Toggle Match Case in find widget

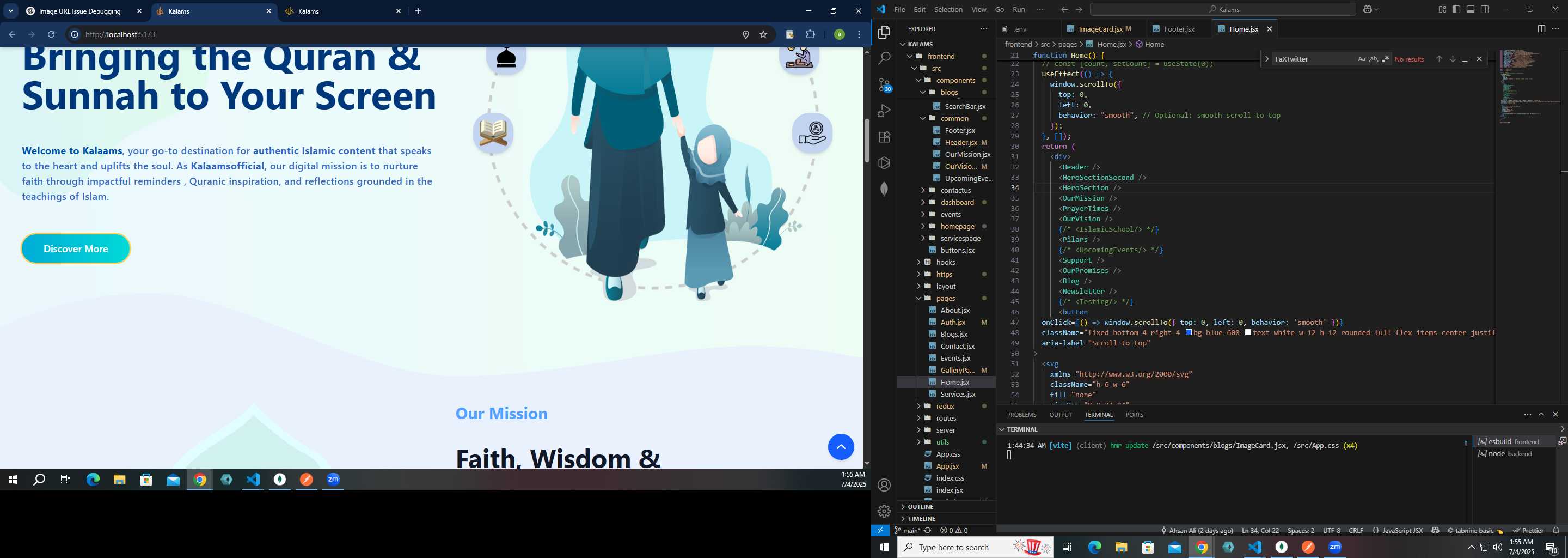1361,59
